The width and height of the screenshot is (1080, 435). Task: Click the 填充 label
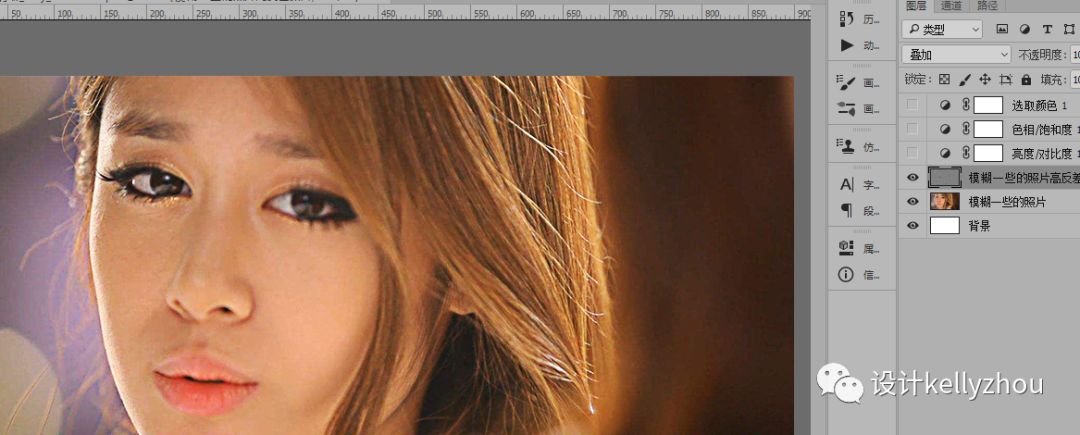coord(1051,80)
